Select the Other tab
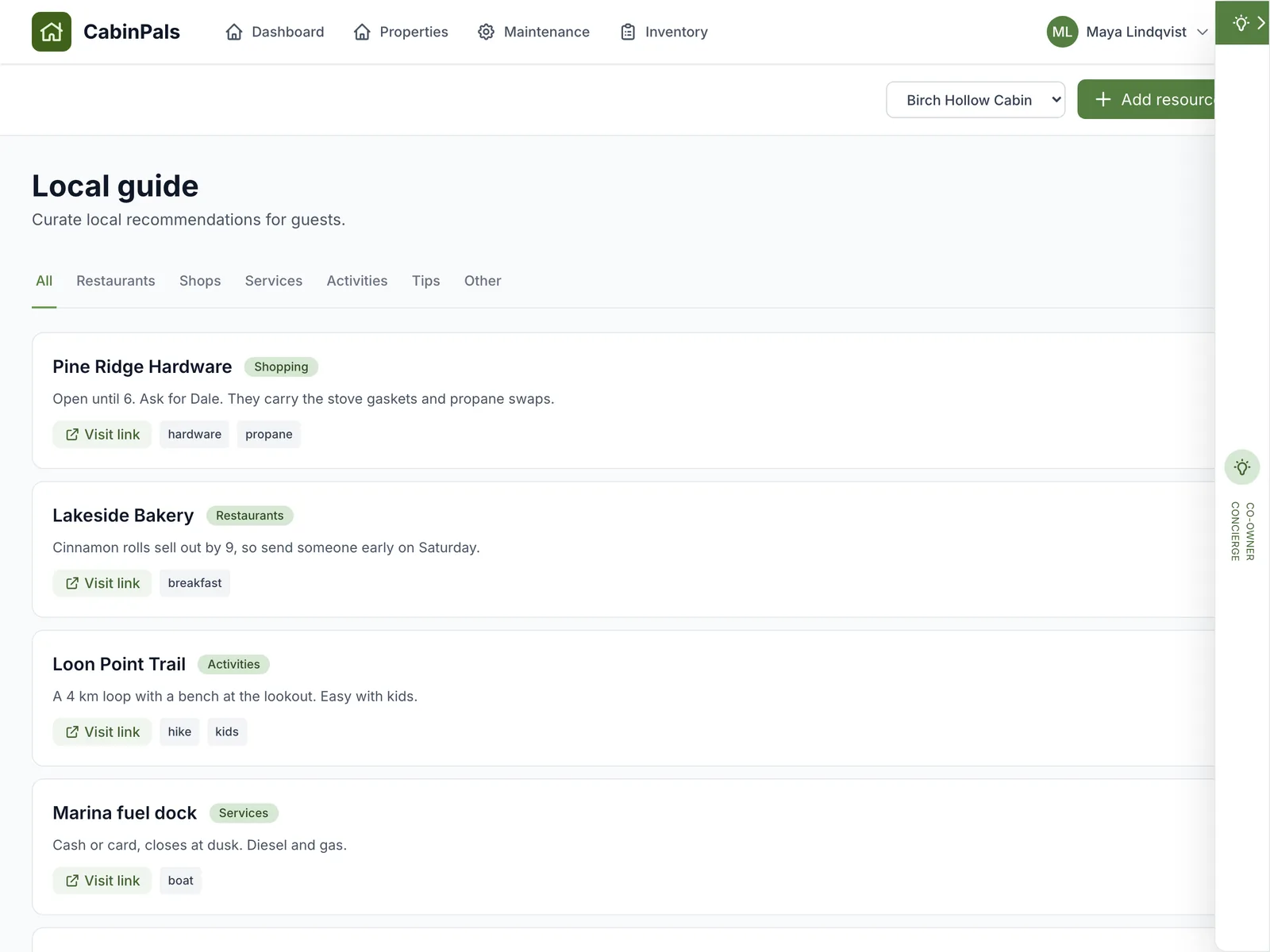1270x952 pixels. 483,281
